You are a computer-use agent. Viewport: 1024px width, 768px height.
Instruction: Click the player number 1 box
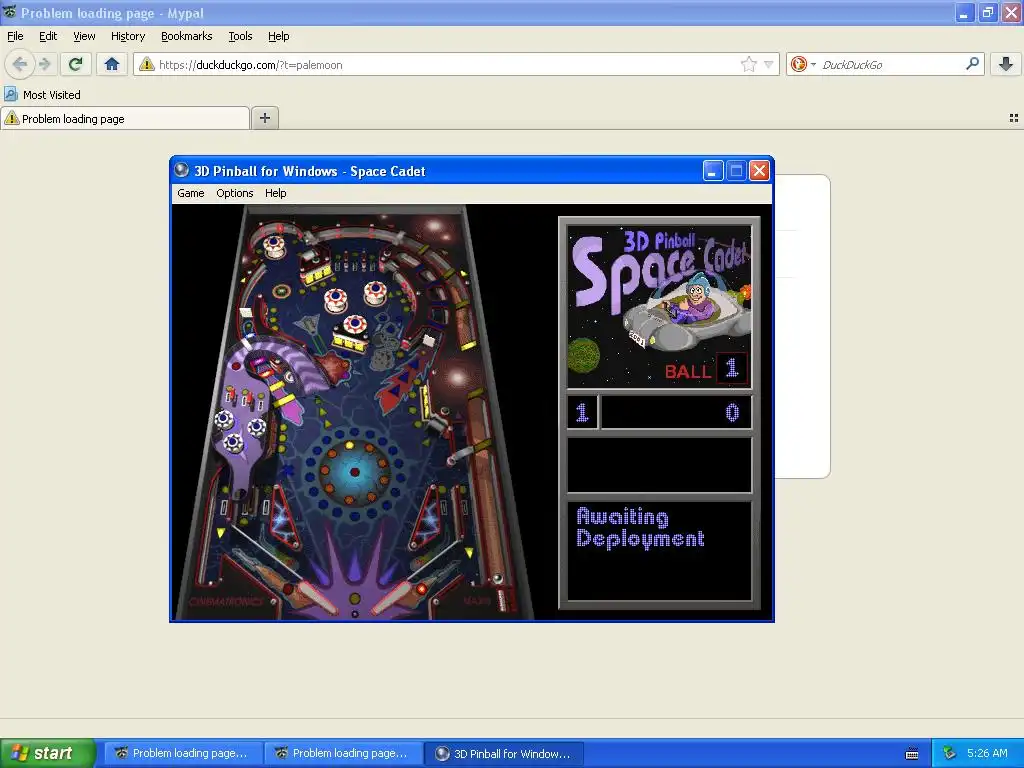(x=582, y=413)
